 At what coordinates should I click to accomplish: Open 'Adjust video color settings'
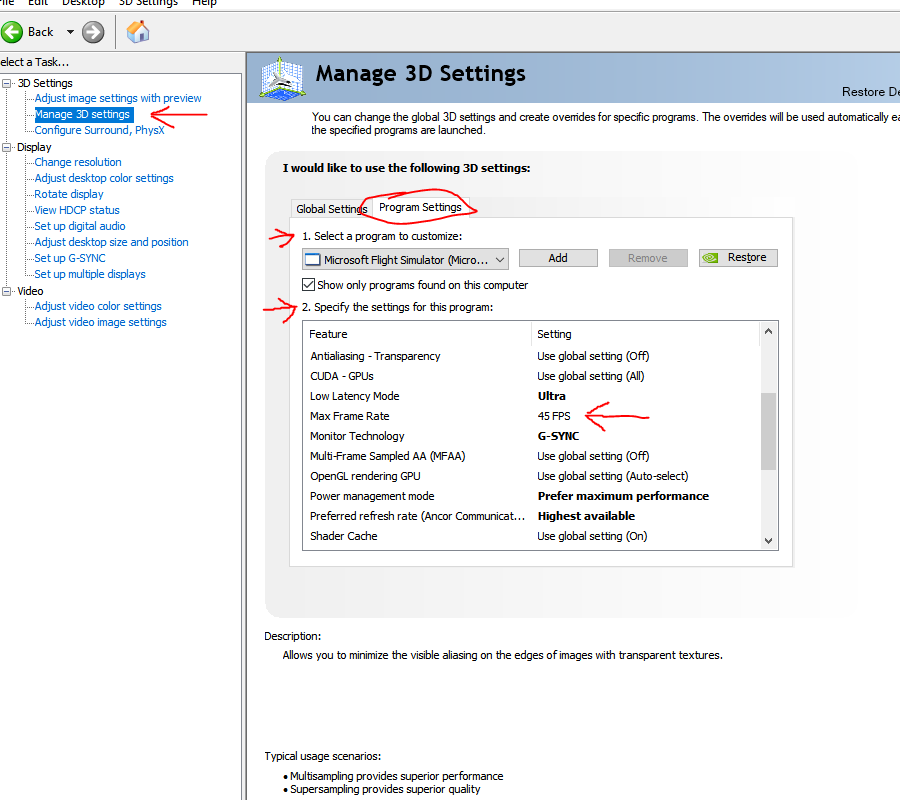[98, 306]
